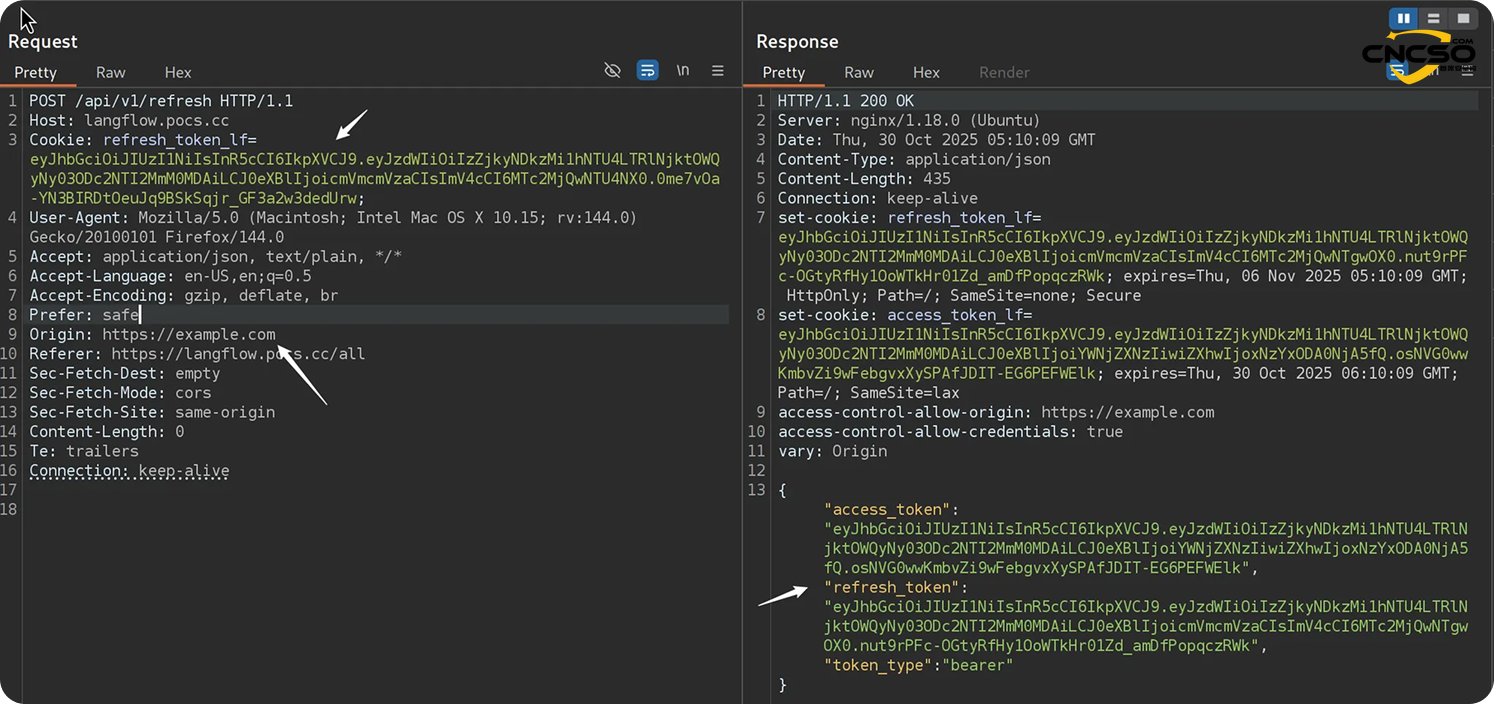
Task: Click the 'Prefer: safe' header line
Action: (x=84, y=315)
